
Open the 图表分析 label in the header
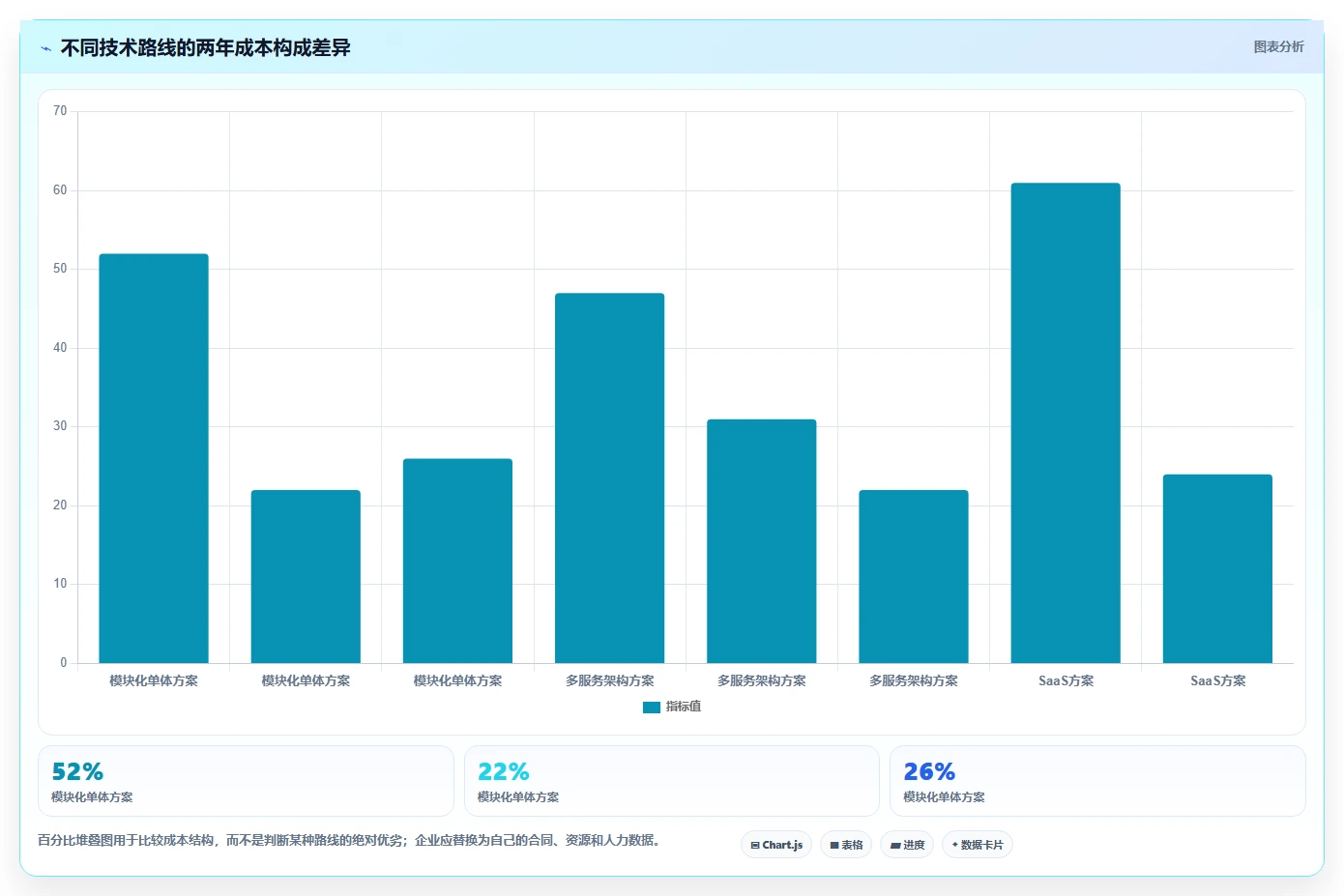pyautogui.click(x=1278, y=46)
